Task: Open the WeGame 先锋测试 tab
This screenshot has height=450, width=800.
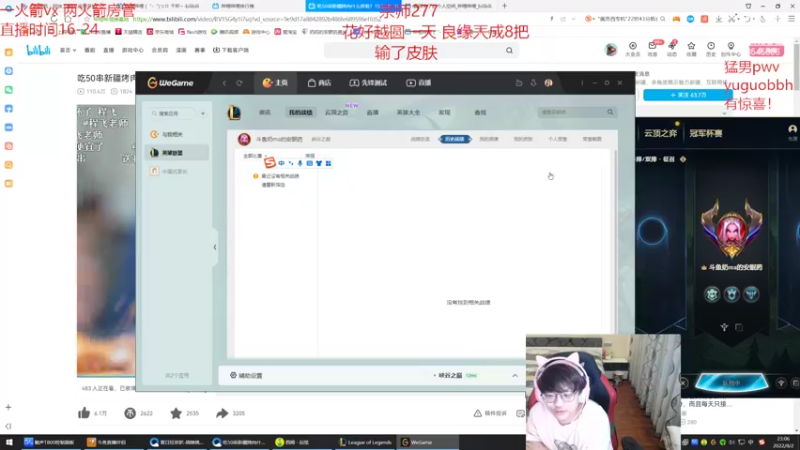Action: click(x=368, y=83)
